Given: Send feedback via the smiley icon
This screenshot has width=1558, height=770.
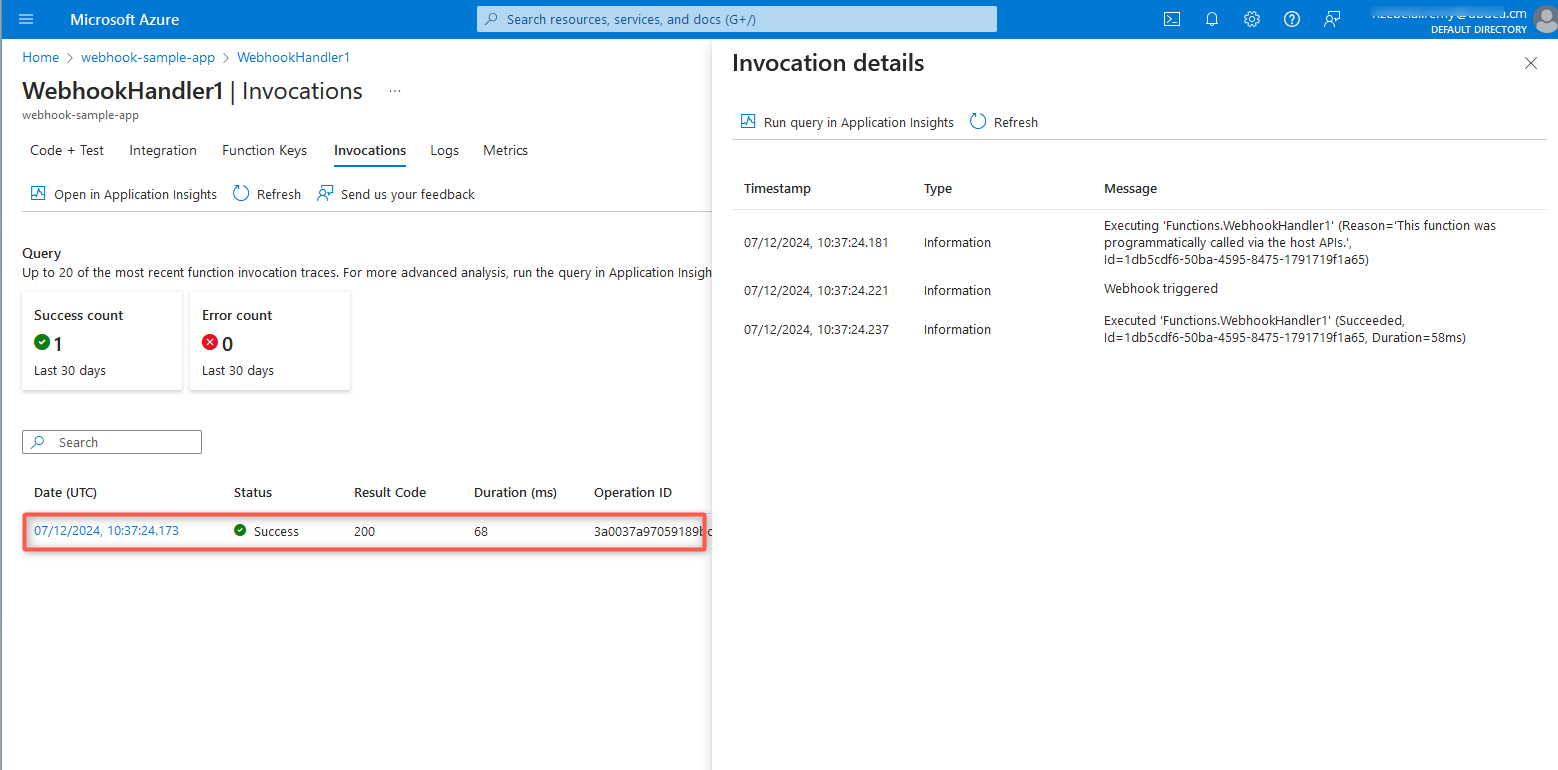Looking at the screenshot, I should pyautogui.click(x=1331, y=19).
